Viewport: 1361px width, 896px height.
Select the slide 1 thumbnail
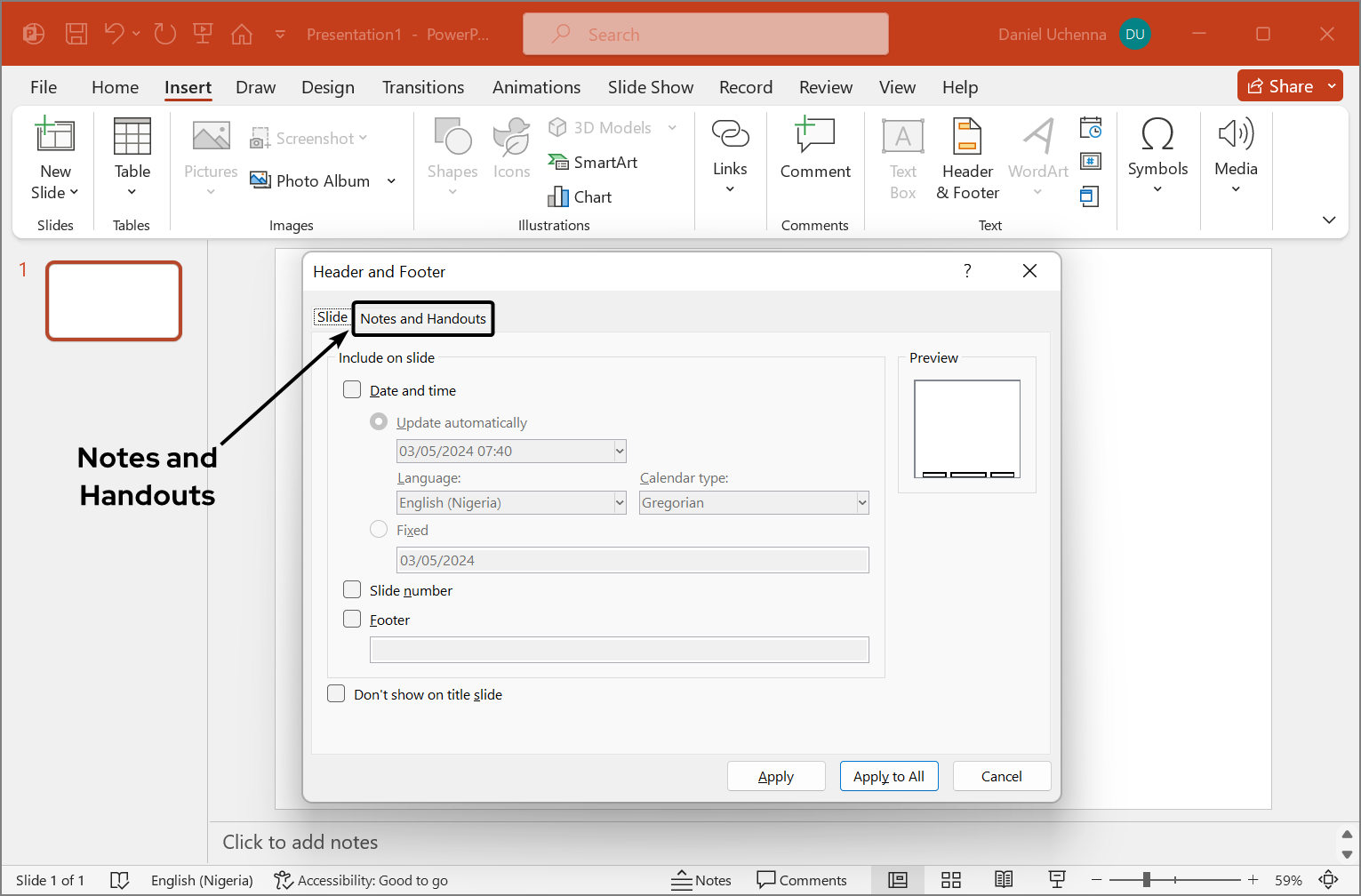(114, 300)
